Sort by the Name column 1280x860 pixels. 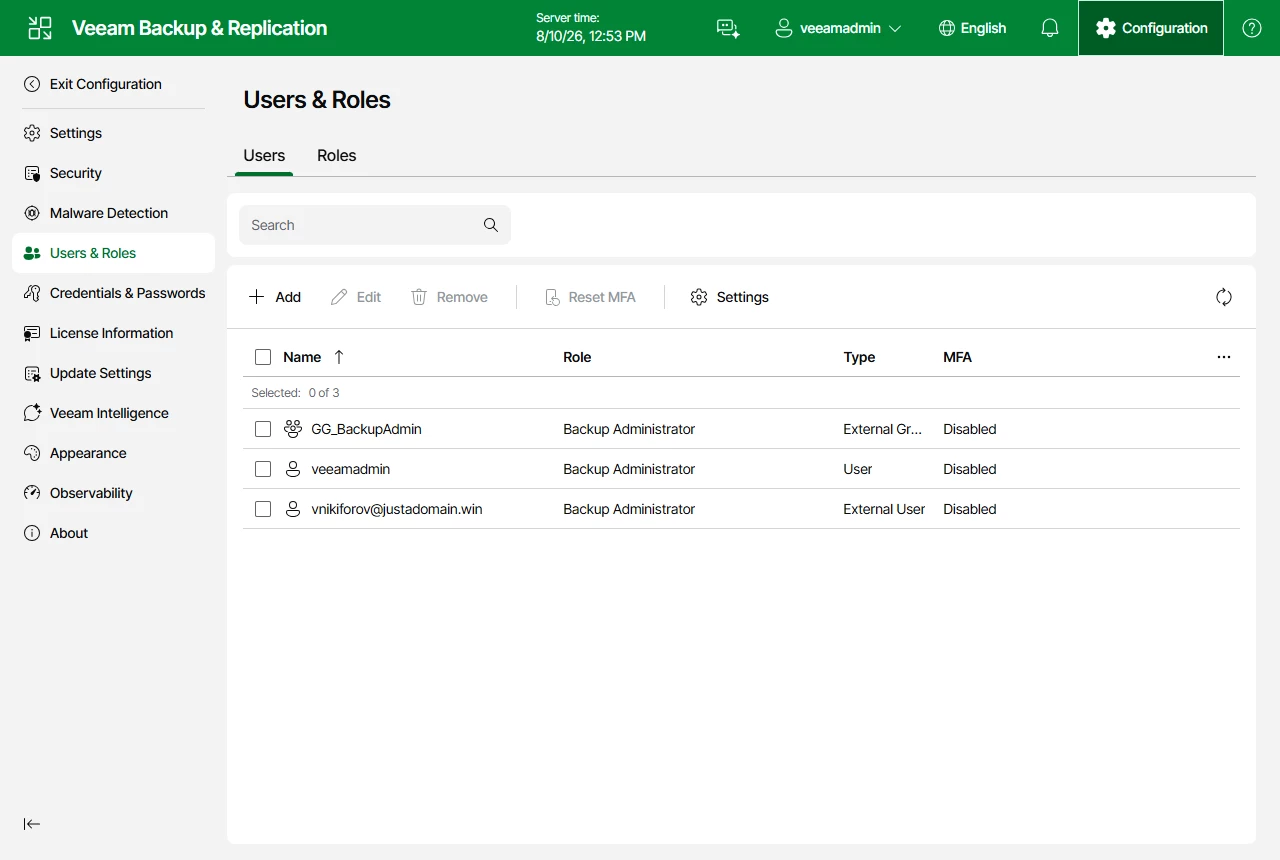click(302, 357)
